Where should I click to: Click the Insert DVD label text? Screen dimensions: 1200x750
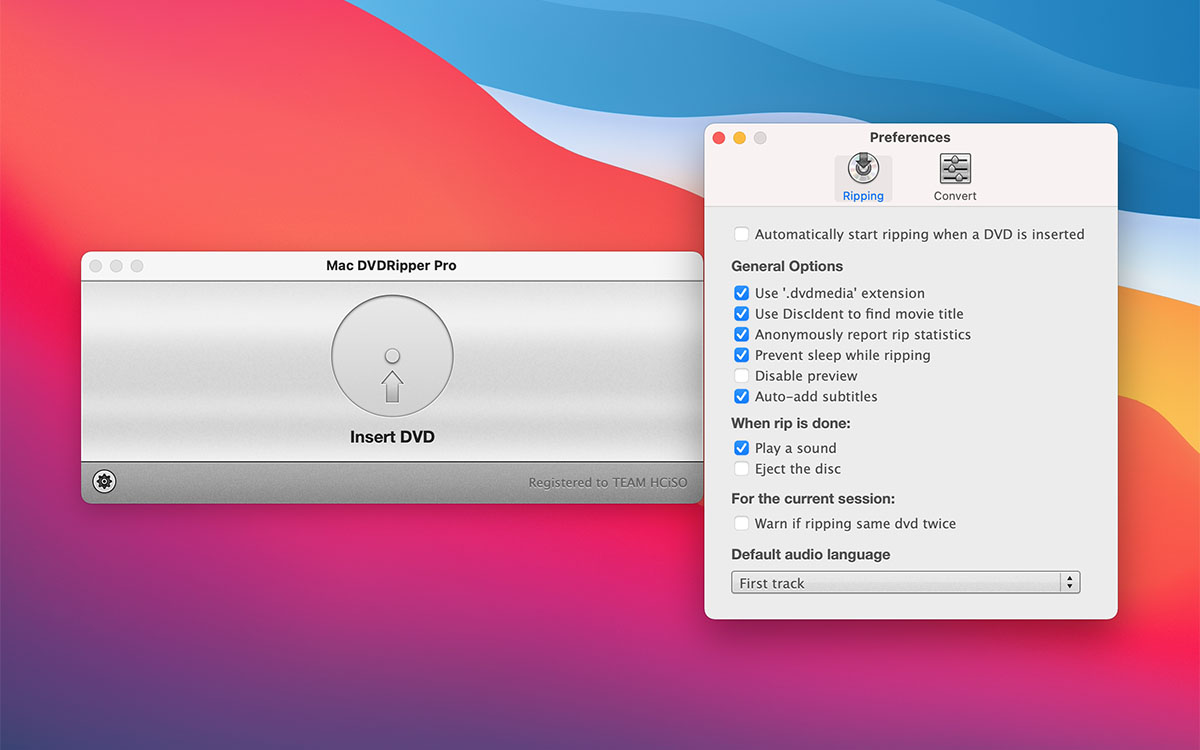point(392,437)
